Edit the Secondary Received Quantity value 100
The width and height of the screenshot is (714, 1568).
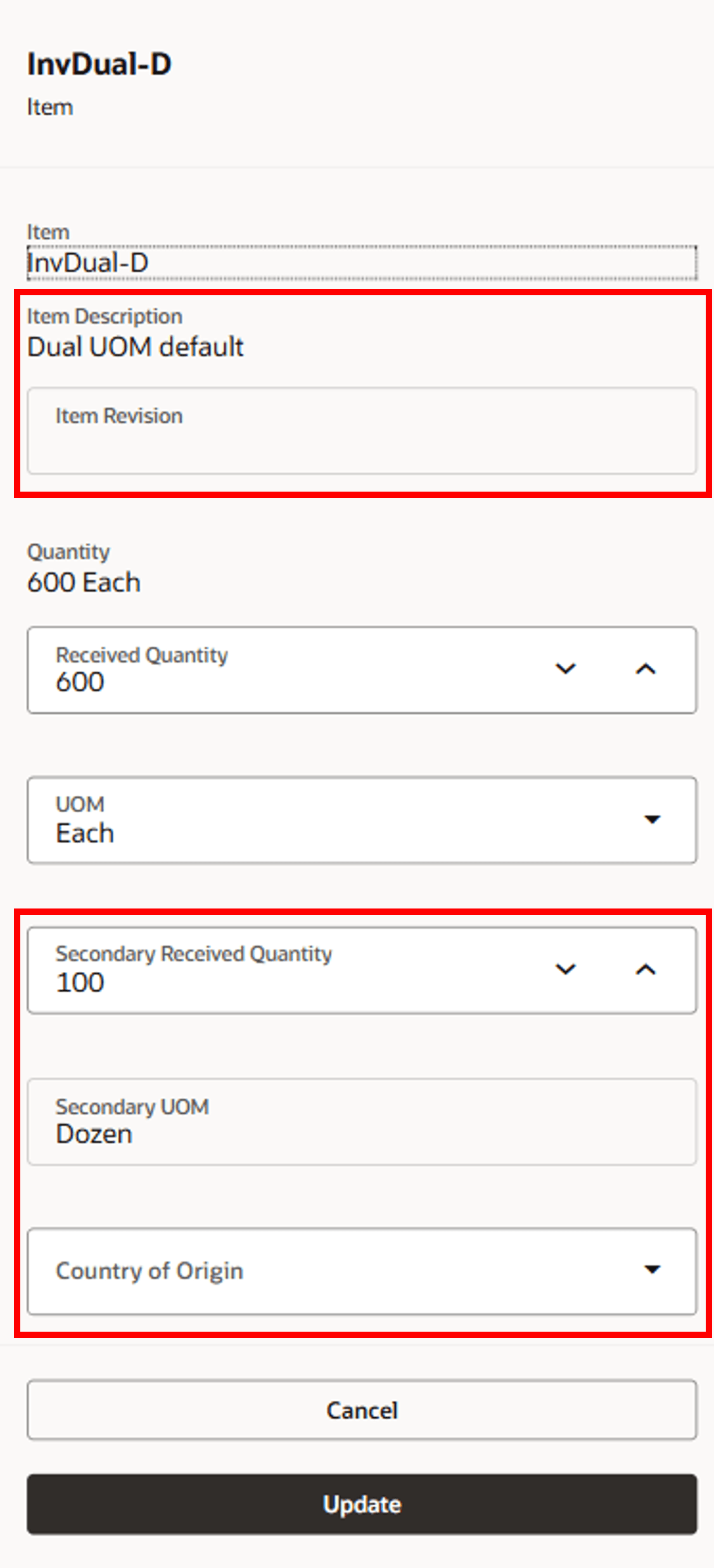click(x=253, y=981)
